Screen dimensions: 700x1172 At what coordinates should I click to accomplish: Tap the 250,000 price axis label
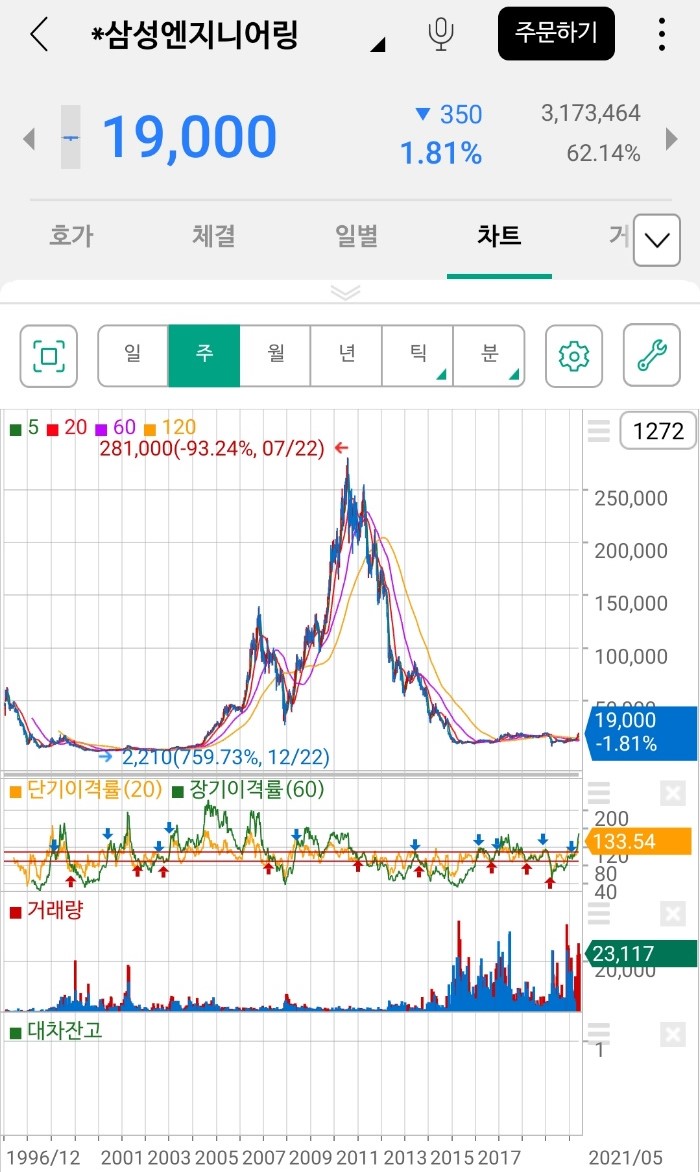pos(631,499)
